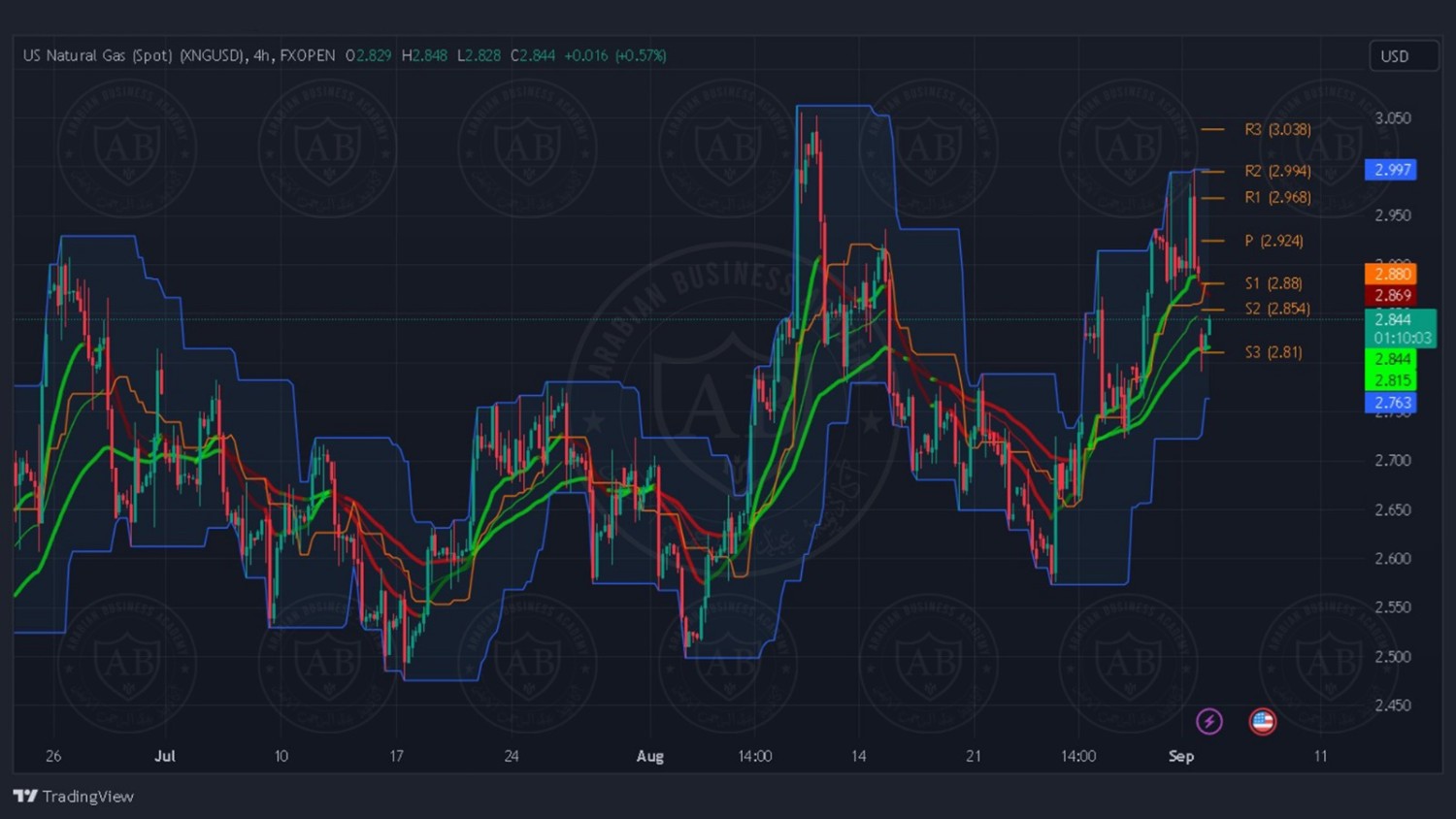Click the 2.650 price axis tick
The height and width of the screenshot is (819, 1456).
coord(1393,509)
